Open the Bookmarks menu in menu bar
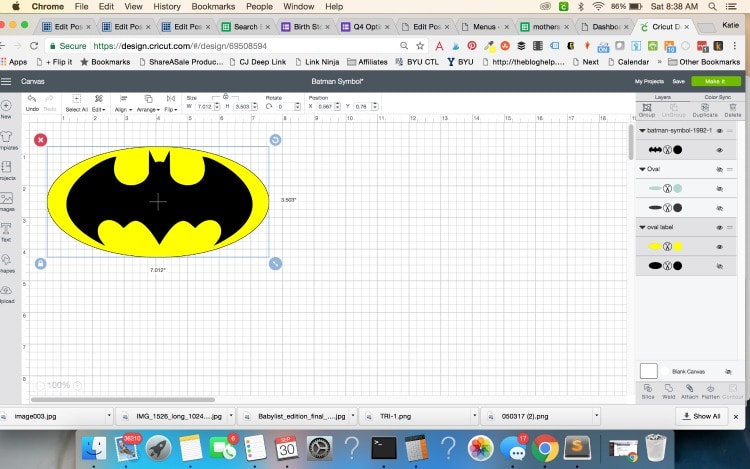This screenshot has height=469, width=750. (x=212, y=6)
